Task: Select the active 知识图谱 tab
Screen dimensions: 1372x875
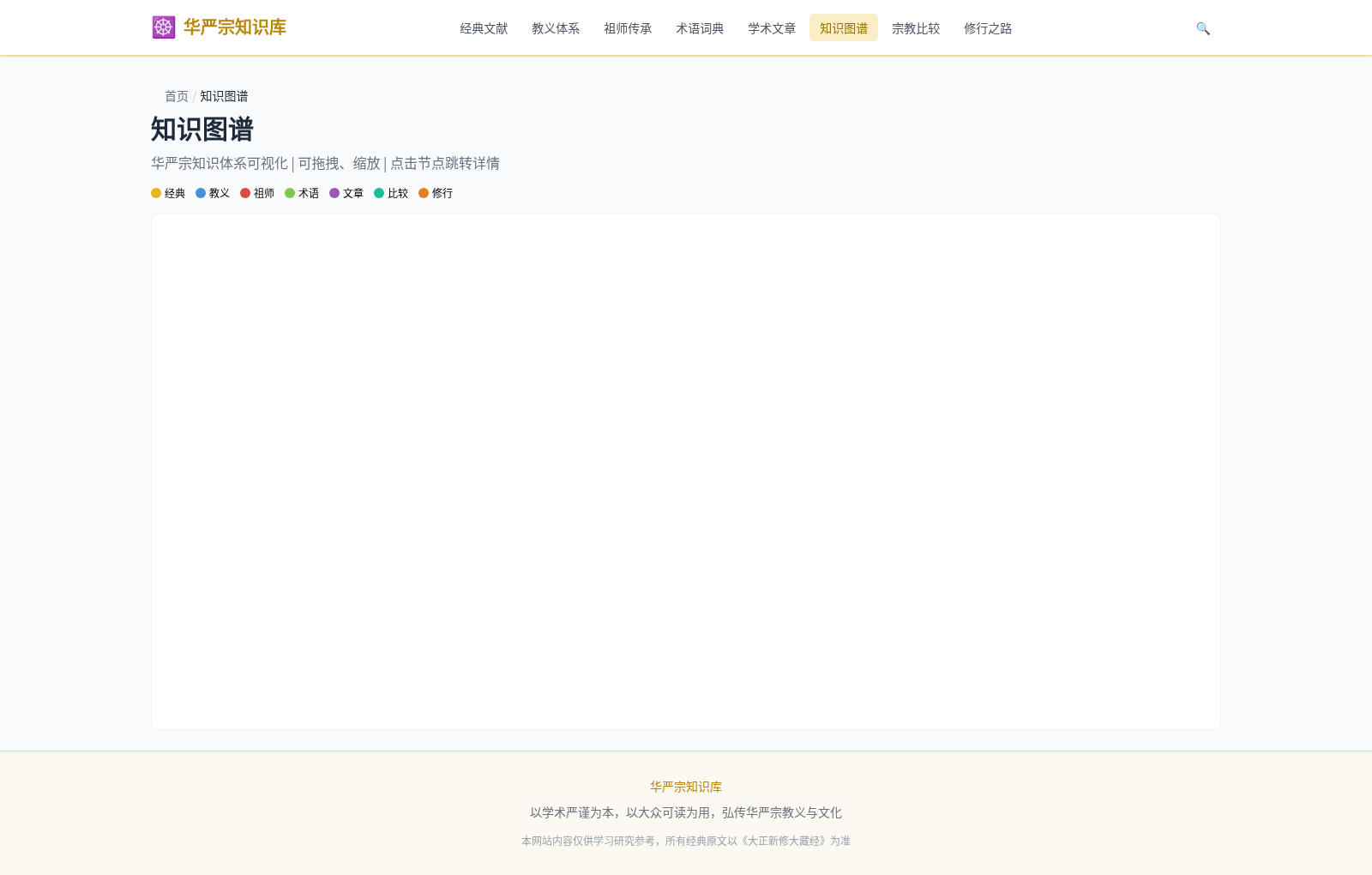Action: [x=844, y=28]
